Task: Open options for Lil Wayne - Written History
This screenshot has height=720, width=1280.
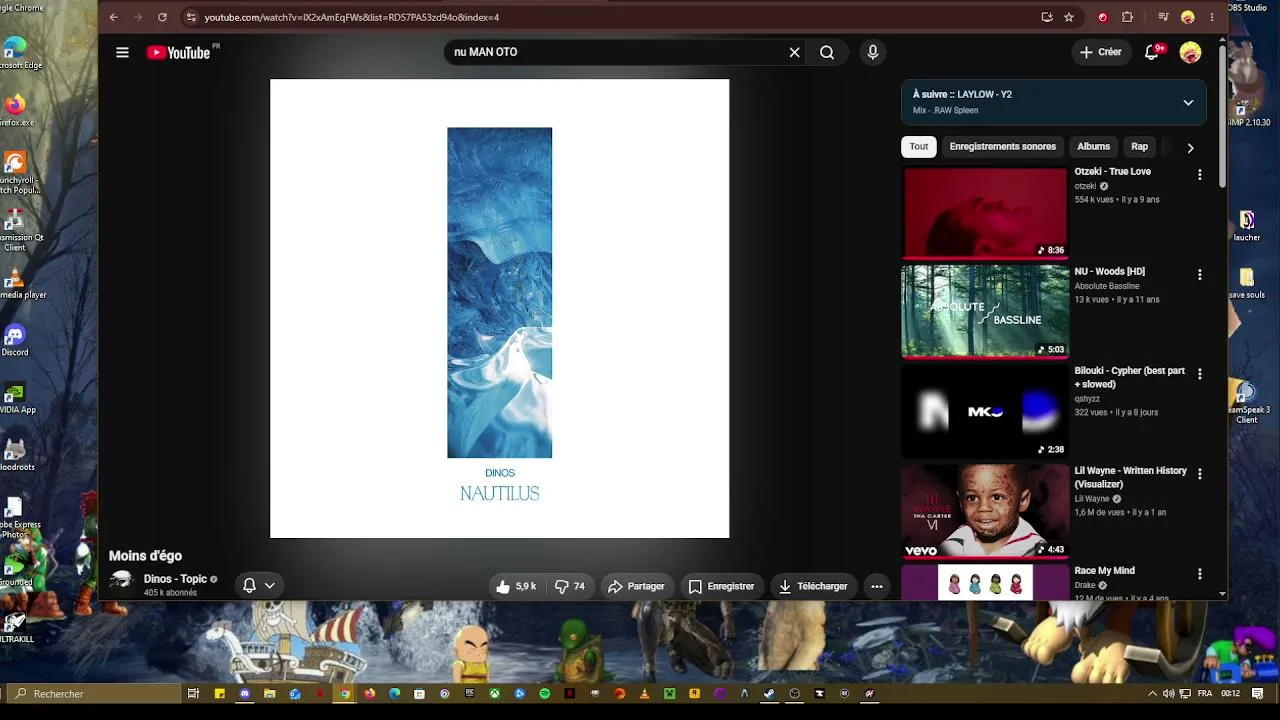Action: pos(1200,474)
